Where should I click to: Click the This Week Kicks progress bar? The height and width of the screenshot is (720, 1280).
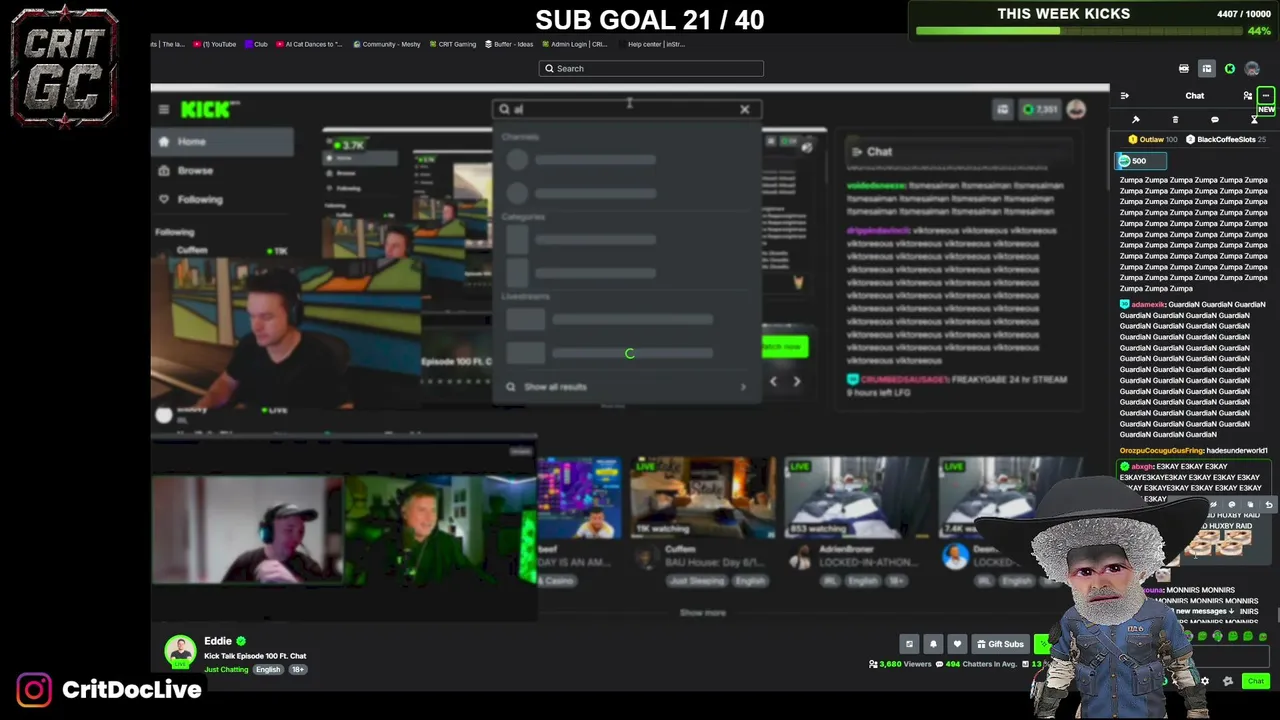1078,31
